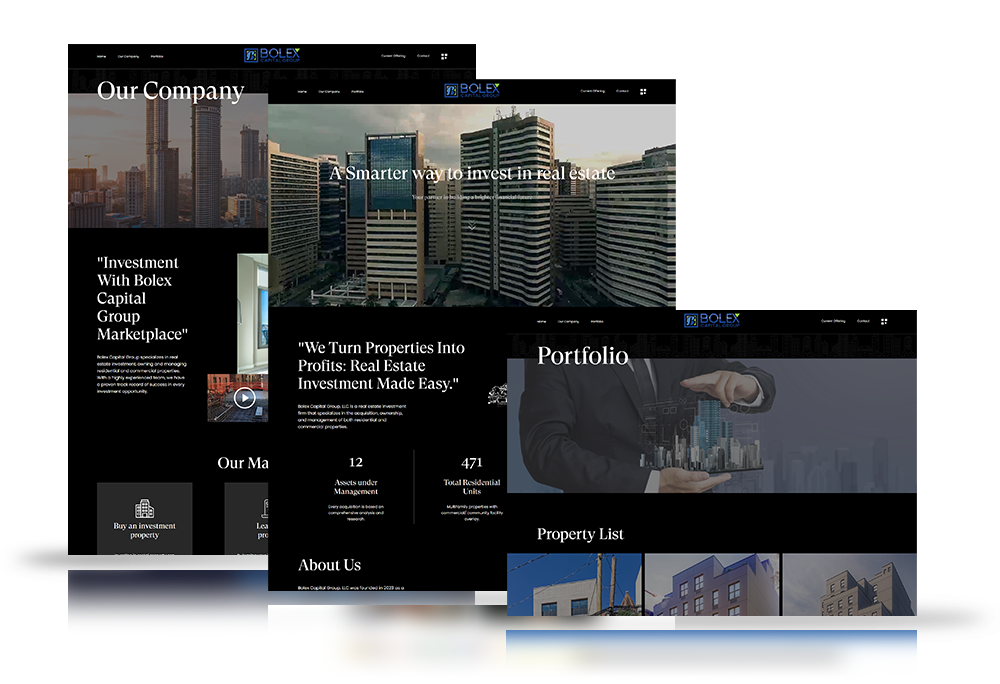The image size is (1000, 684).
Task: Click the building icon on the Buy property card
Action: coord(144,509)
